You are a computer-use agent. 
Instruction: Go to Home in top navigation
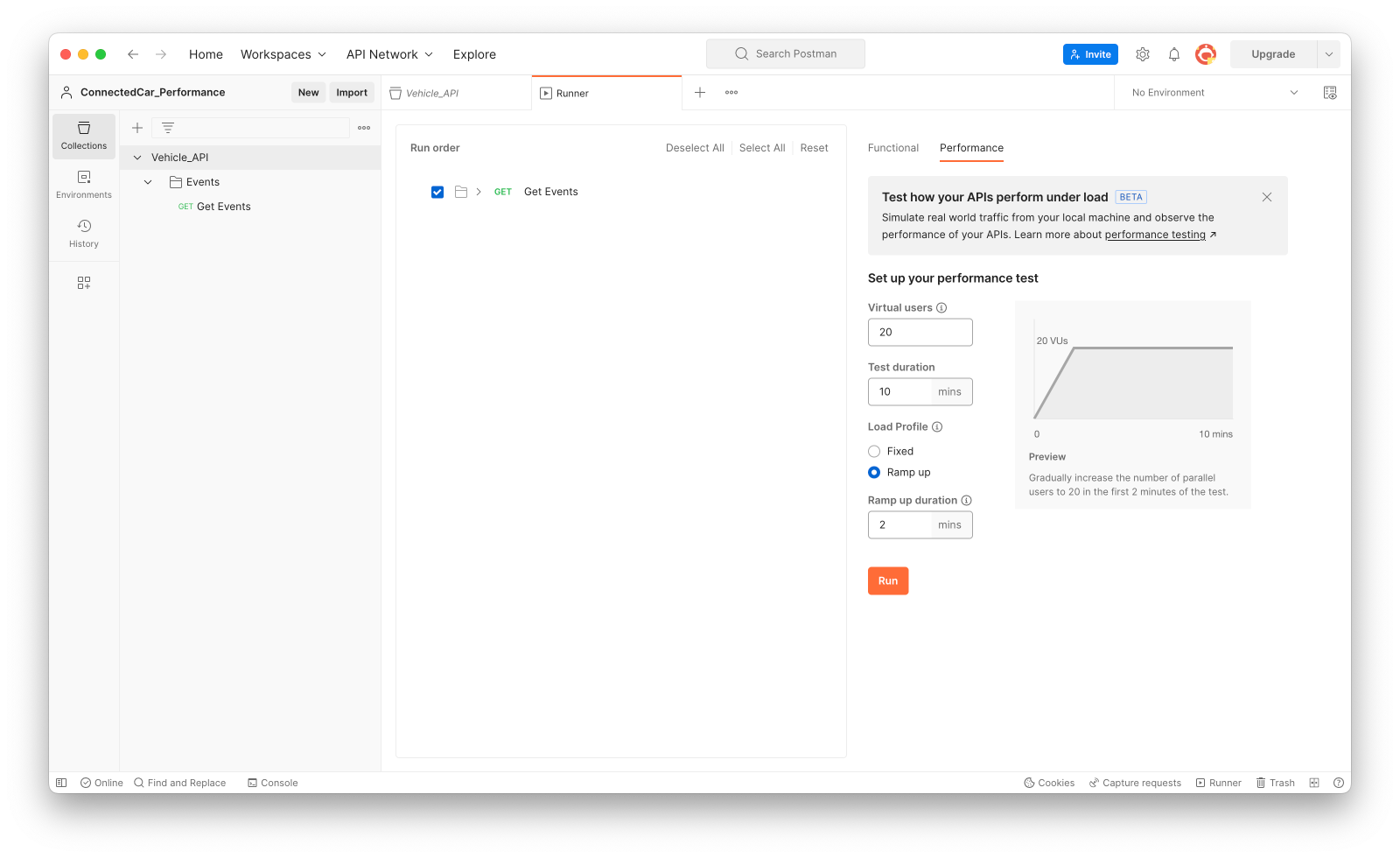click(206, 54)
